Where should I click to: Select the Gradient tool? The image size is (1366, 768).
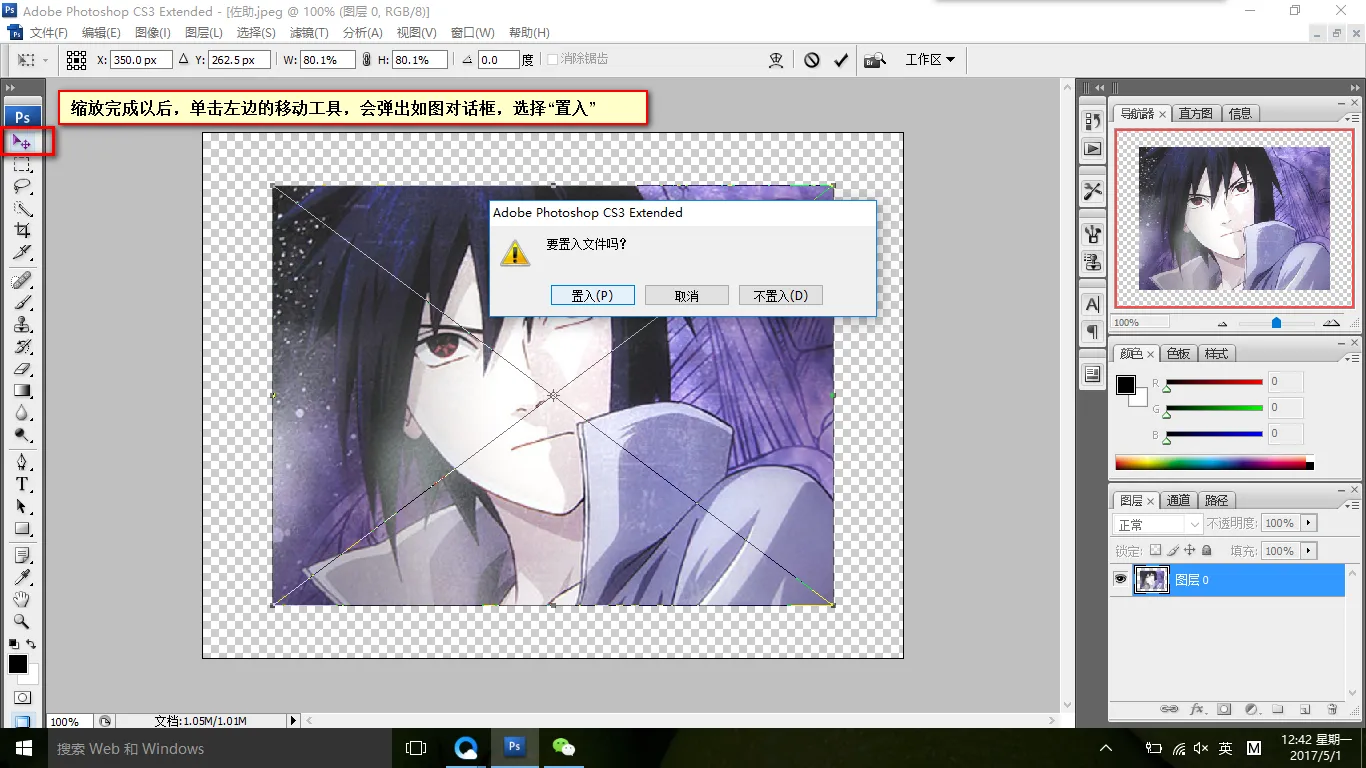pyautogui.click(x=22, y=390)
